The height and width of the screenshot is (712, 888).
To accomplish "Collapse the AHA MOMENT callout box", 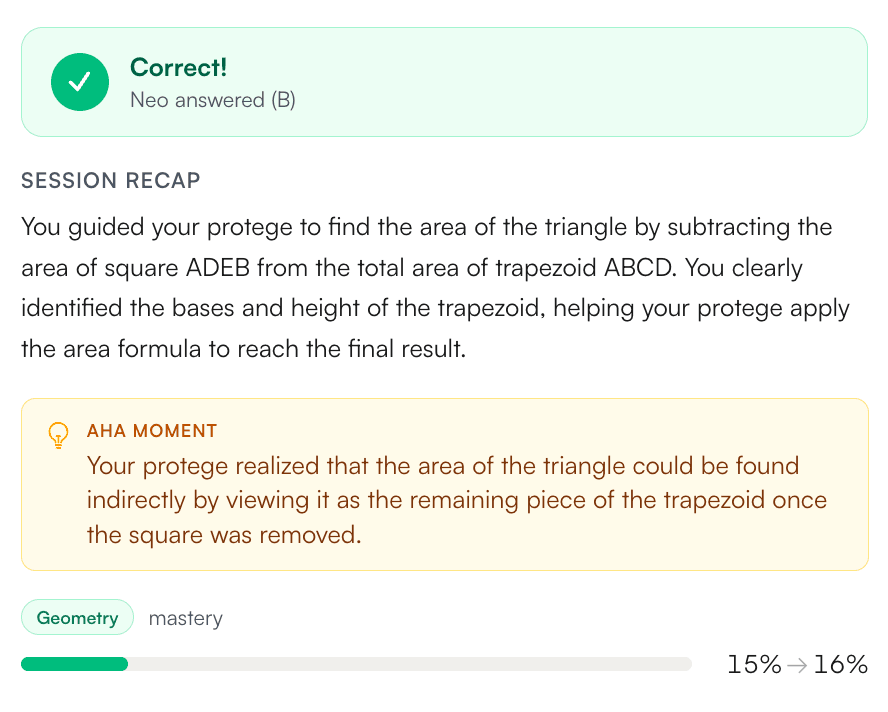I will click(444, 484).
